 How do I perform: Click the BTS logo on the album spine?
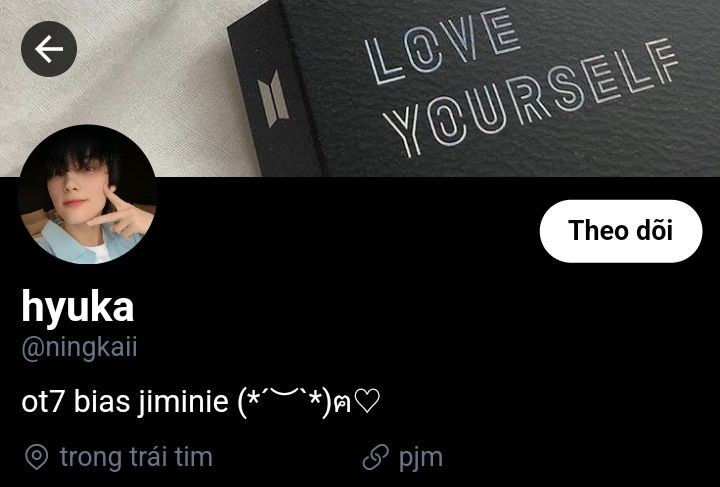(x=273, y=98)
